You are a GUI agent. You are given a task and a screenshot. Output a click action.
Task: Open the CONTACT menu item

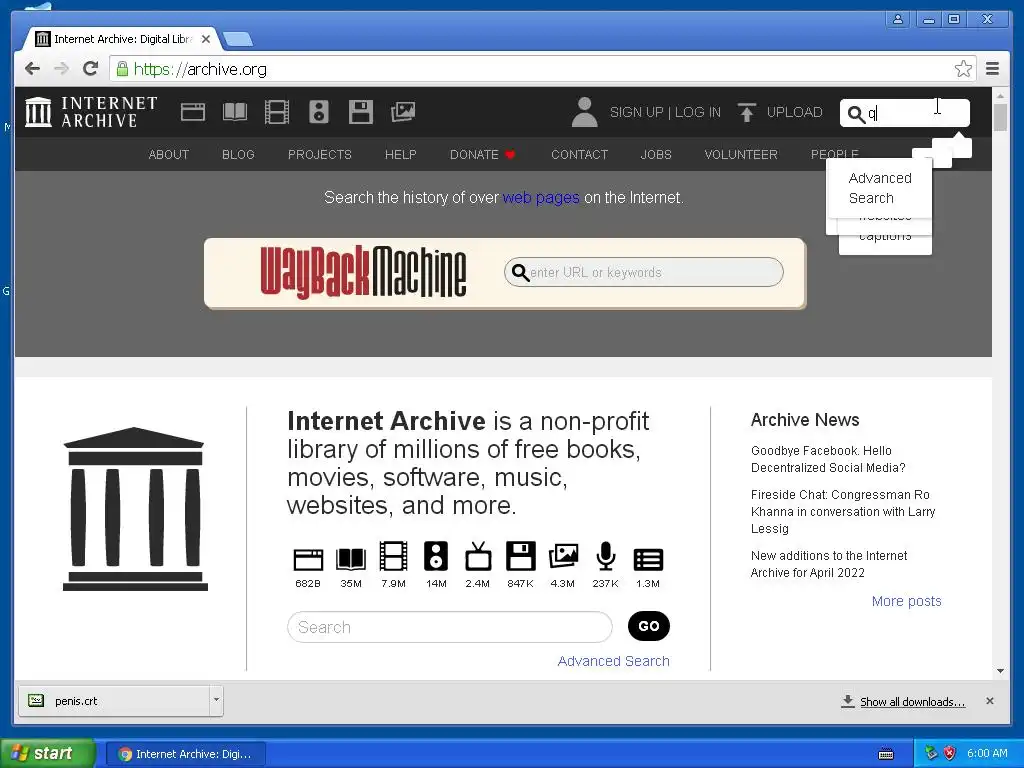(x=579, y=155)
